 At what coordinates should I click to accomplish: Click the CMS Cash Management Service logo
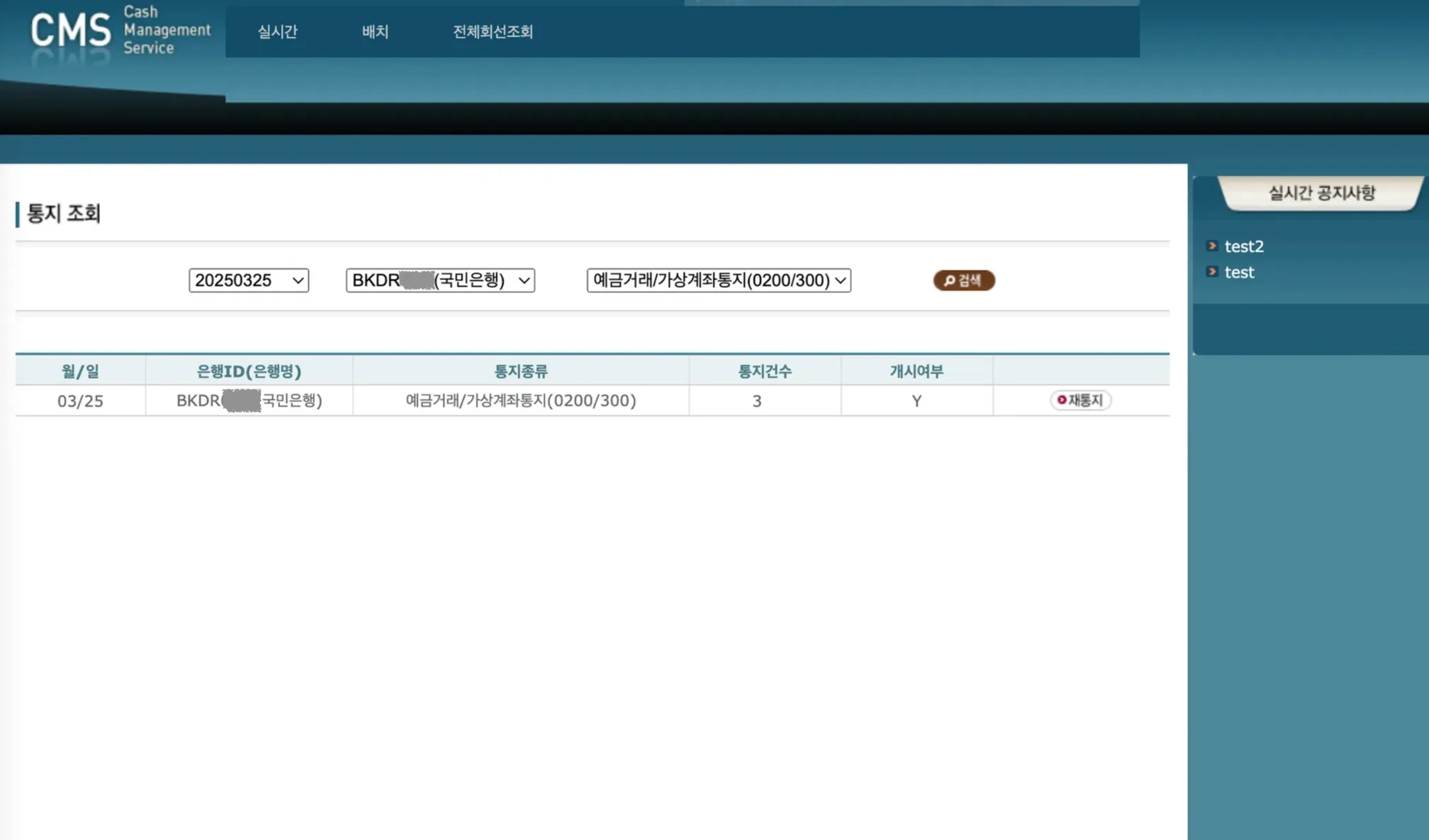[120, 31]
